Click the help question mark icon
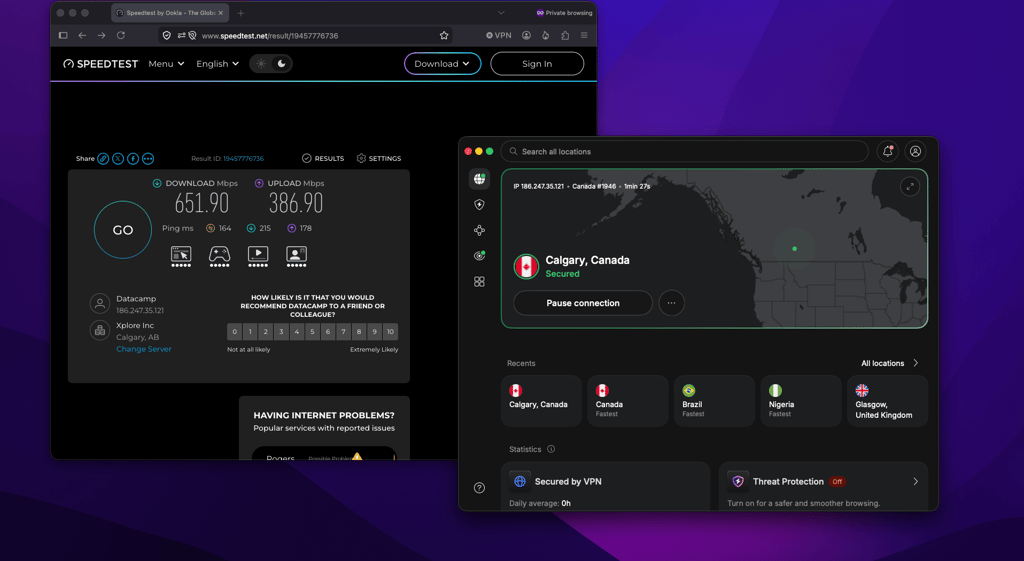Screen dimensions: 1024x561 (479, 488)
